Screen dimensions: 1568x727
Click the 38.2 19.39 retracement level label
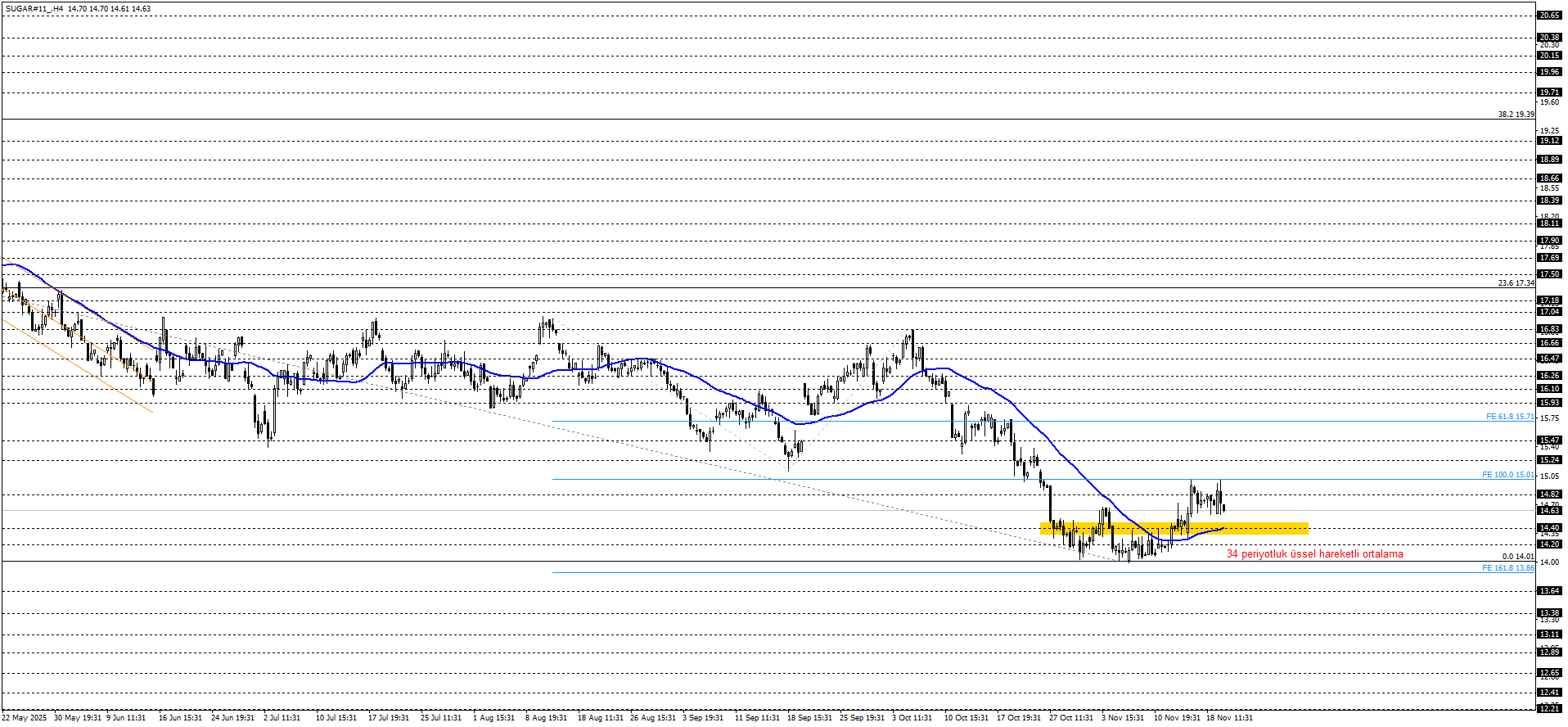[x=1516, y=115]
